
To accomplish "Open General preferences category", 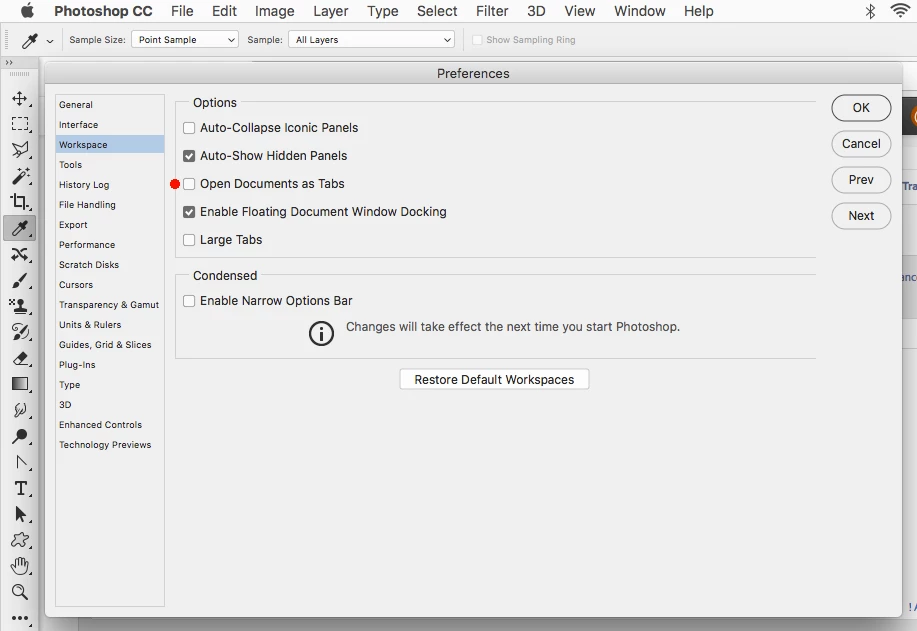I will (x=110, y=105).
